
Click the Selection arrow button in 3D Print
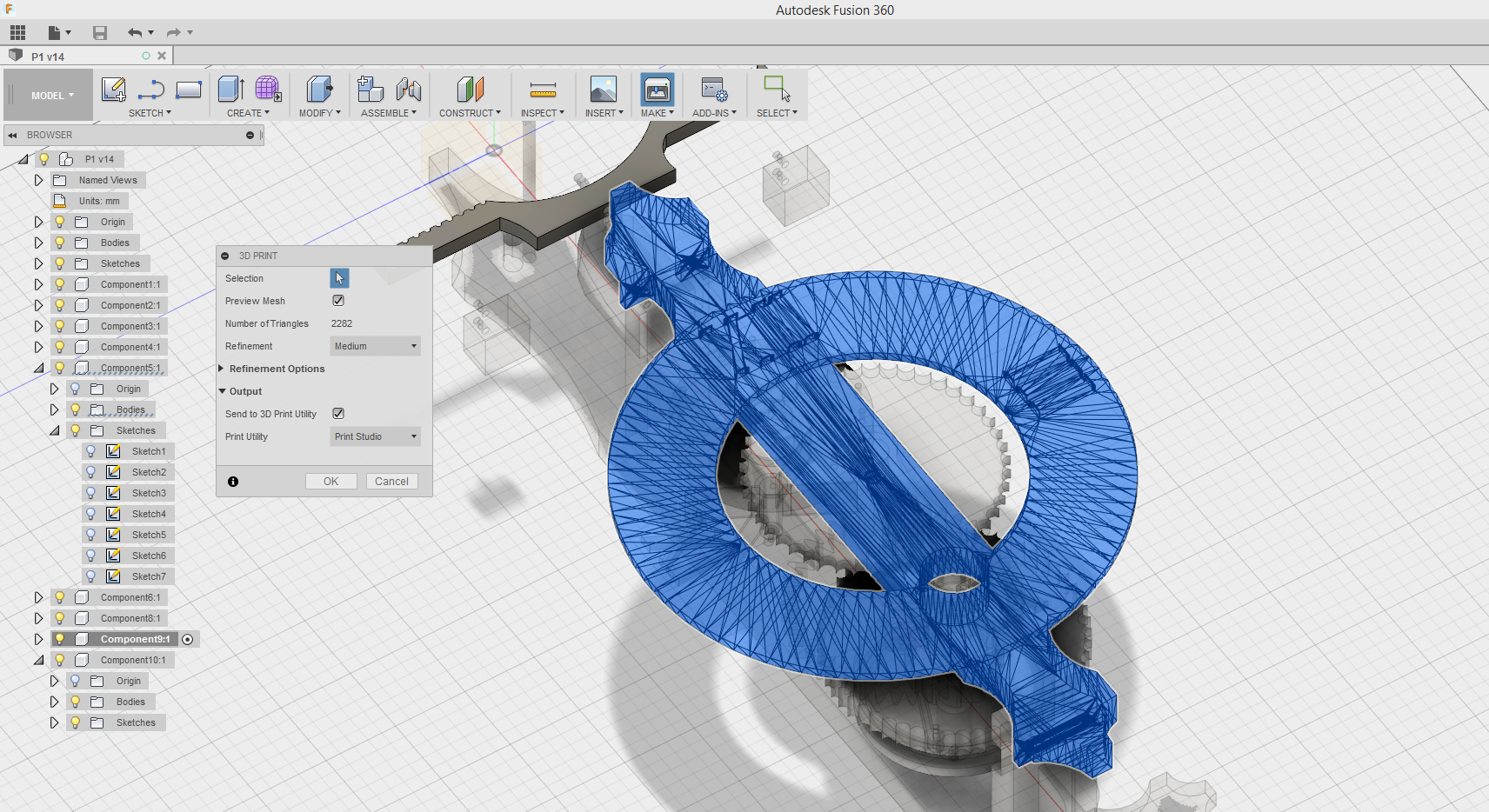(x=339, y=278)
